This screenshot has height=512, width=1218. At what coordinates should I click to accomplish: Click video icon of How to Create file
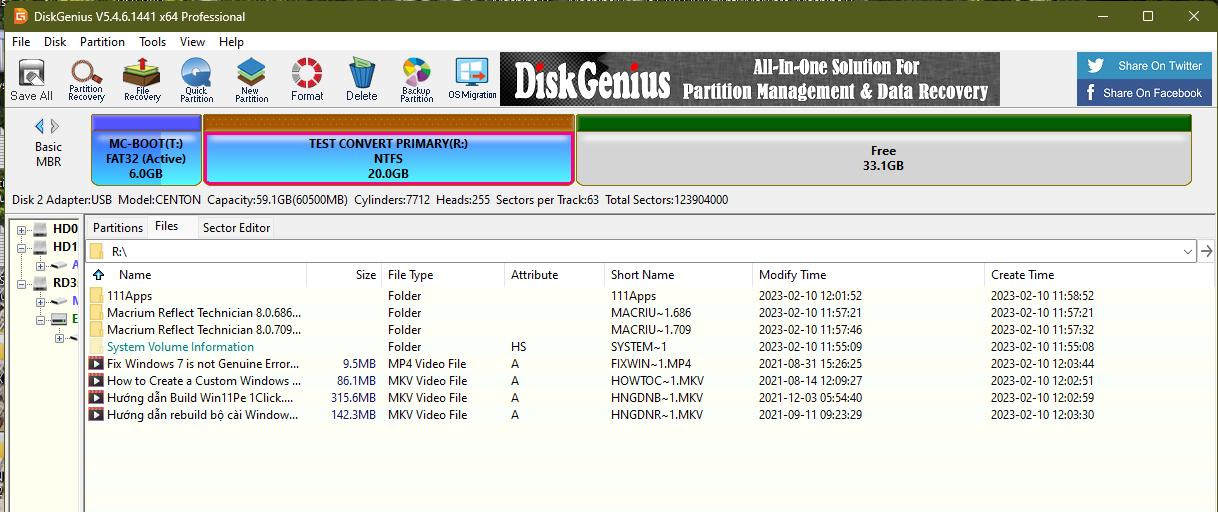tap(97, 381)
